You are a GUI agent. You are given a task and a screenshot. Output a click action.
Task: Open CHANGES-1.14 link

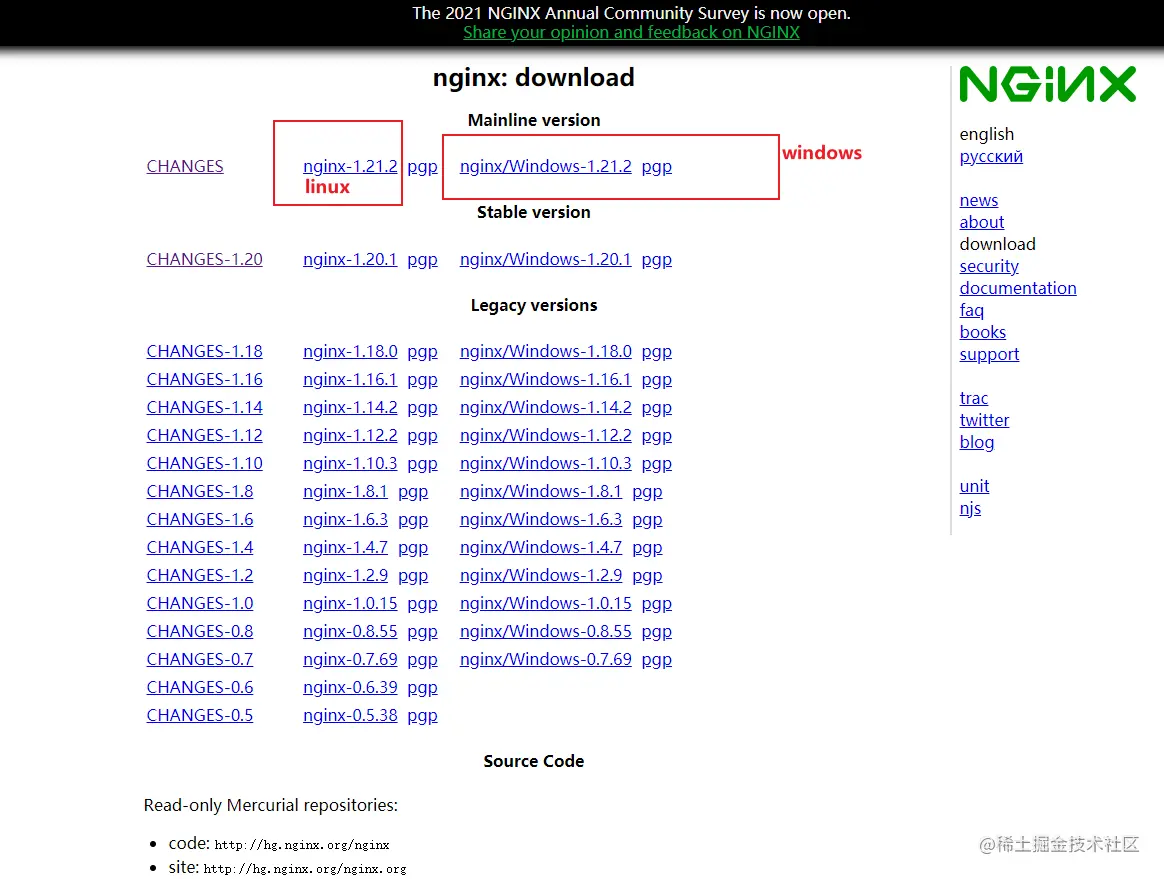coord(204,408)
